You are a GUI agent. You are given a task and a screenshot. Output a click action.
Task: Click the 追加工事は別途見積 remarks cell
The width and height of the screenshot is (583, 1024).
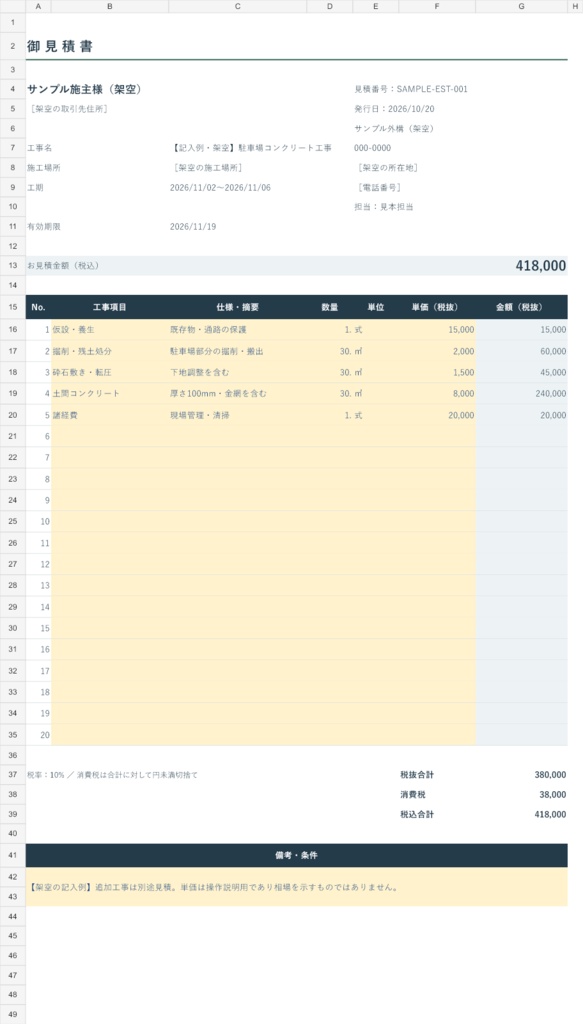pos(297,887)
